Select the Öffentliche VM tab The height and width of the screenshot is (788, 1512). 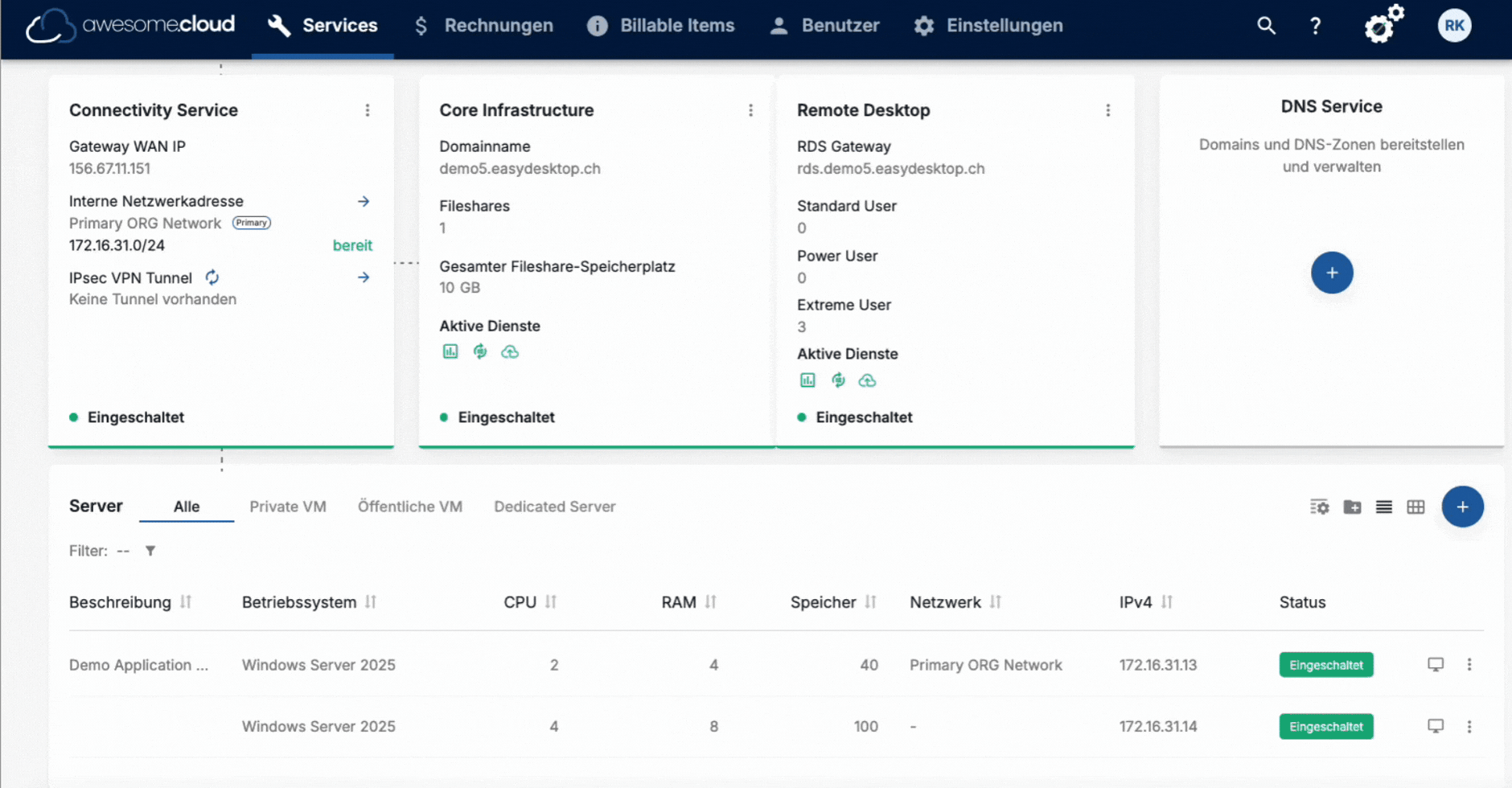pyautogui.click(x=410, y=507)
